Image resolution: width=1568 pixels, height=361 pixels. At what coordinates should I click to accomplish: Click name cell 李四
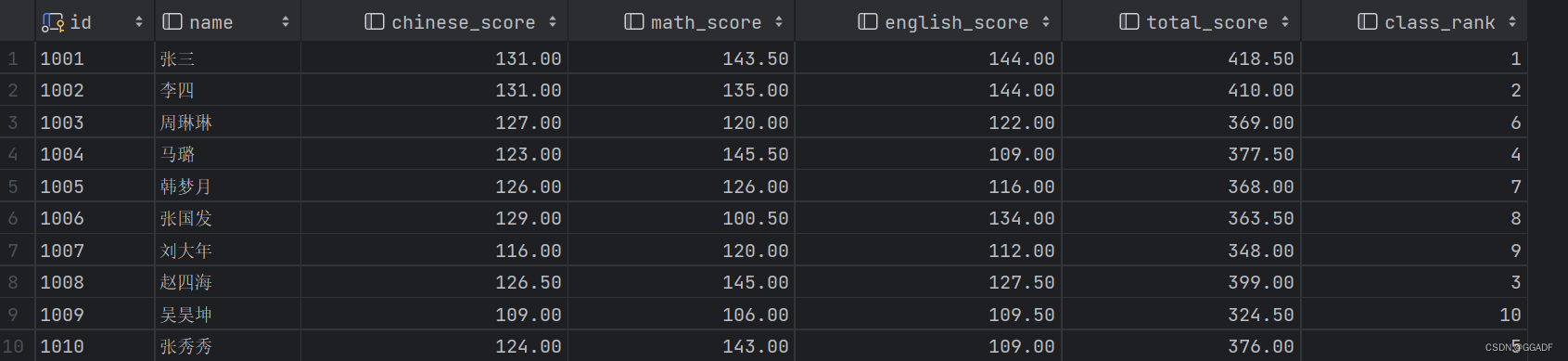pyautogui.click(x=227, y=90)
